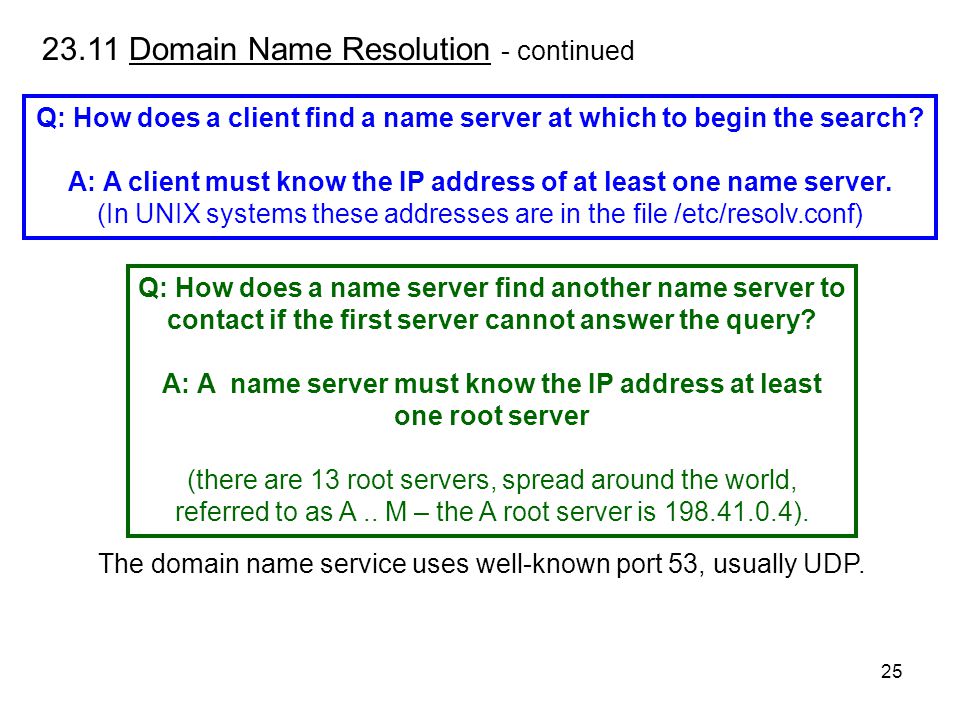Click the slide title '23.11 Domain Name Resolution'

pos(266,50)
